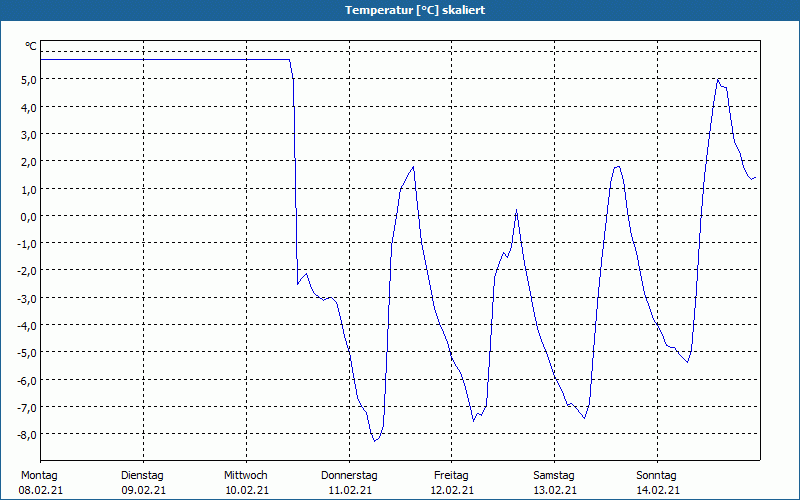Click the '4,0' y-axis value
This screenshot has height=500, width=800.
click(29, 107)
